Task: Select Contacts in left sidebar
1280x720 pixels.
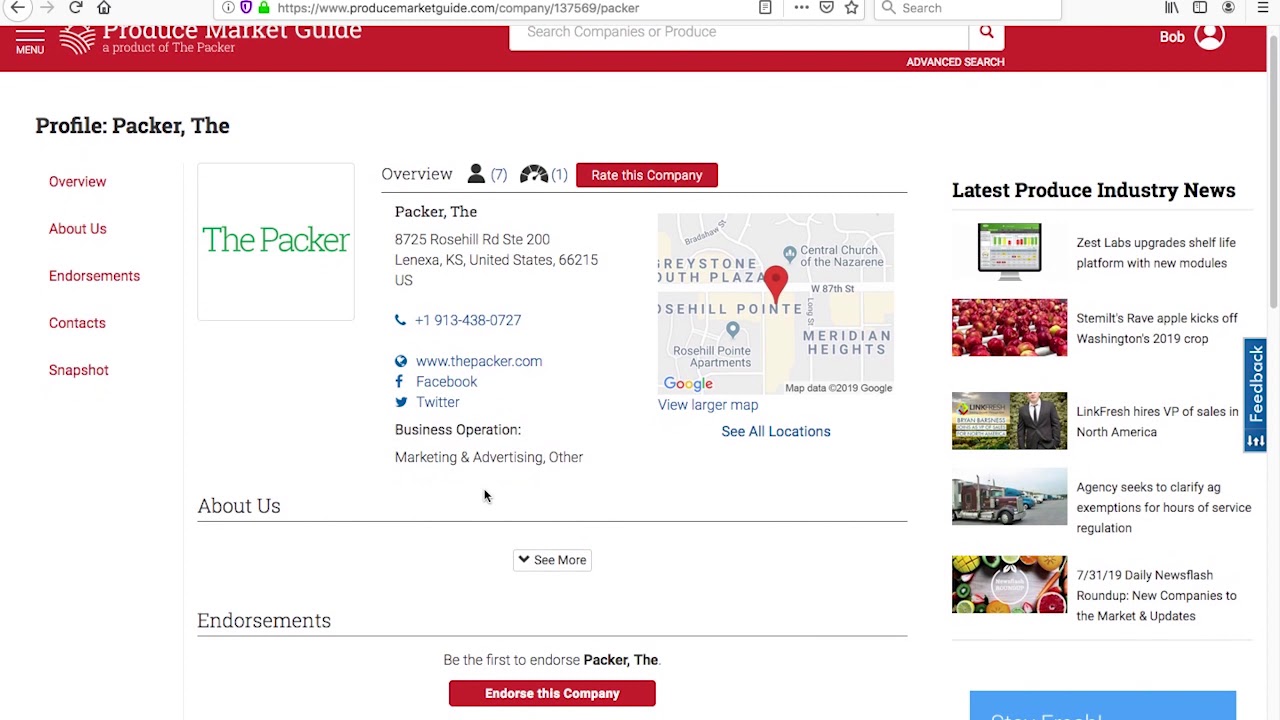Action: (77, 323)
